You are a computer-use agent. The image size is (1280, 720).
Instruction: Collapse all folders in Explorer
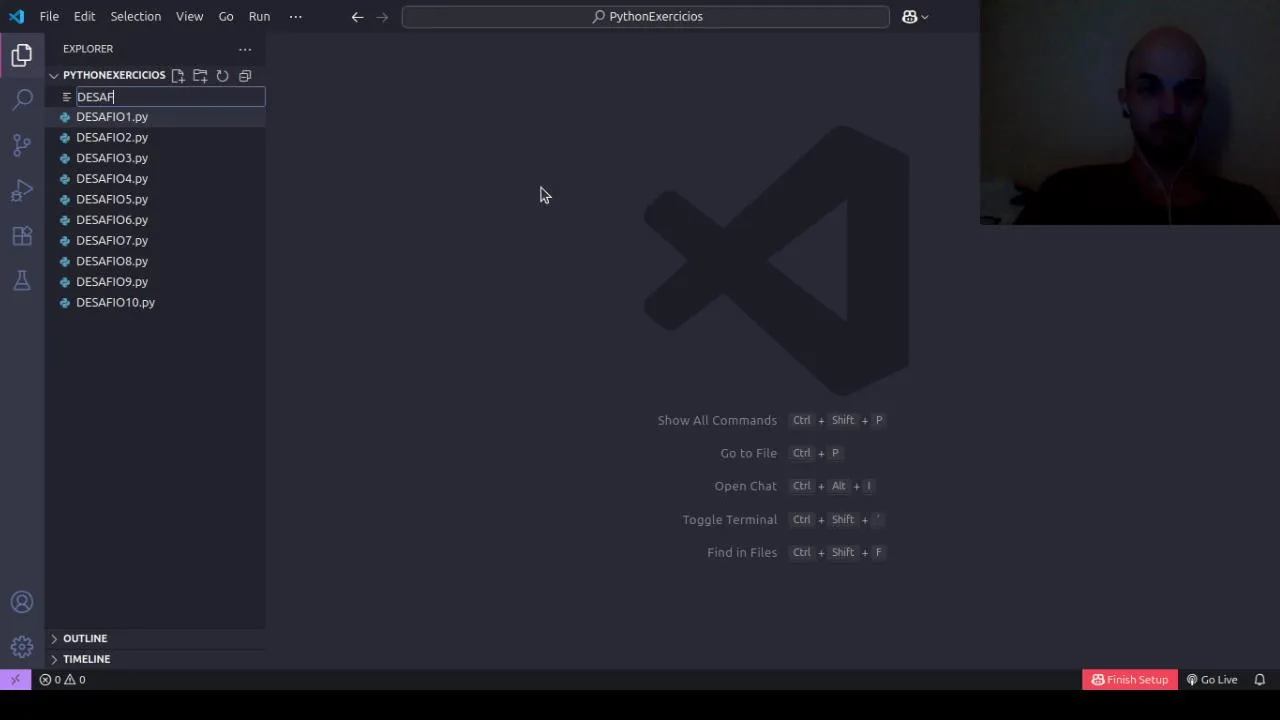[x=245, y=75]
